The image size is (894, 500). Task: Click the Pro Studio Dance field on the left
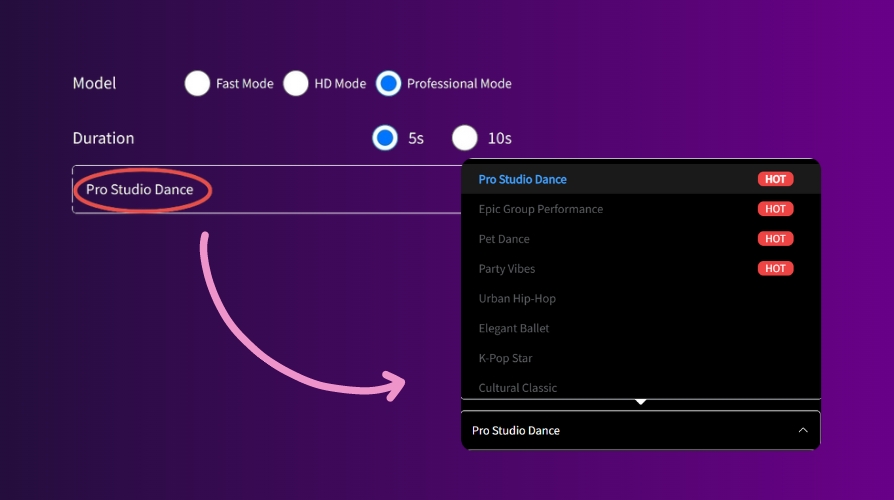click(267, 189)
